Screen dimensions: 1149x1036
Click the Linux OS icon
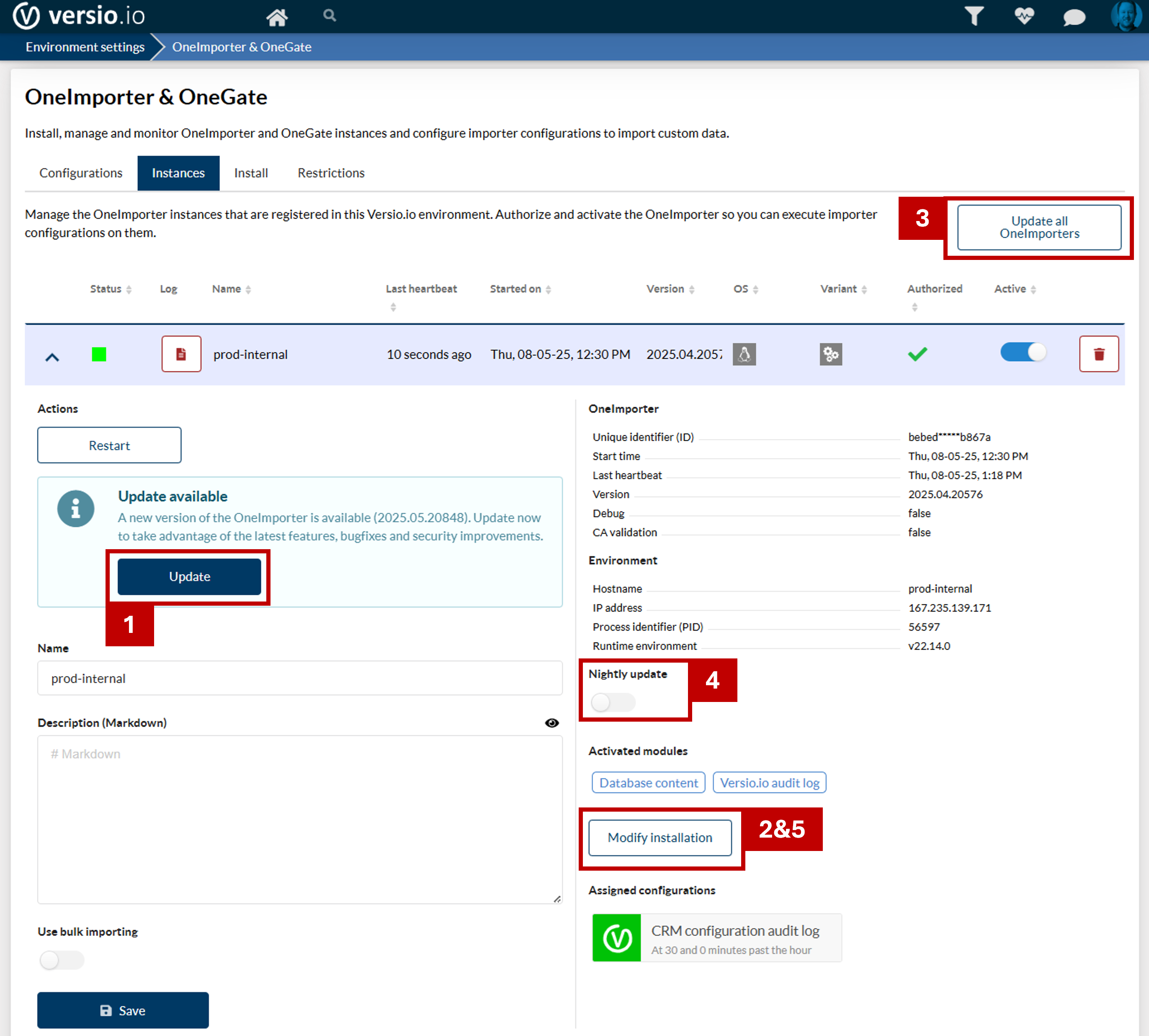[744, 354]
